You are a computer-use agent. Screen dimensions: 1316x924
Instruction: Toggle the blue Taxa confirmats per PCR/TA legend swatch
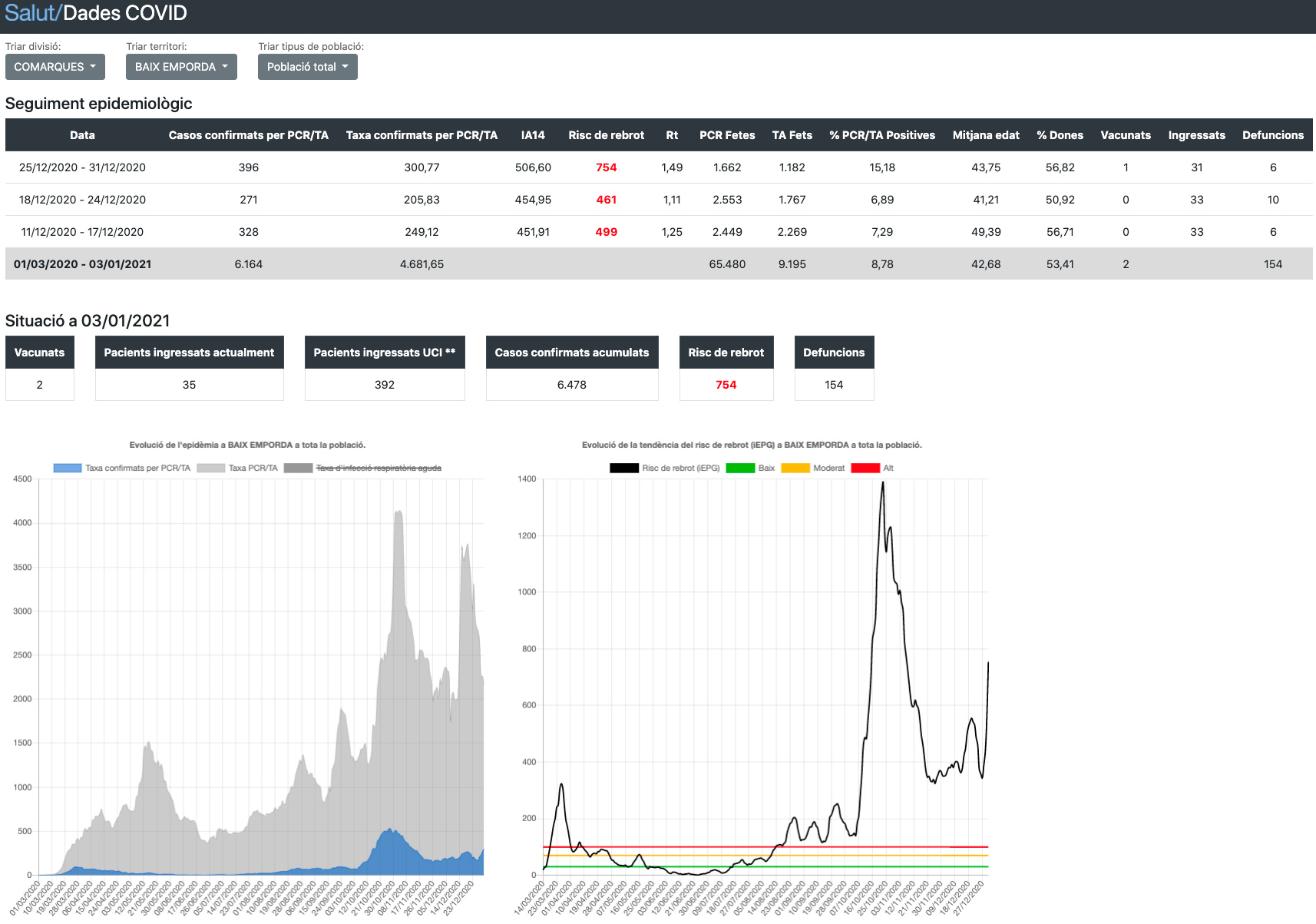68,468
